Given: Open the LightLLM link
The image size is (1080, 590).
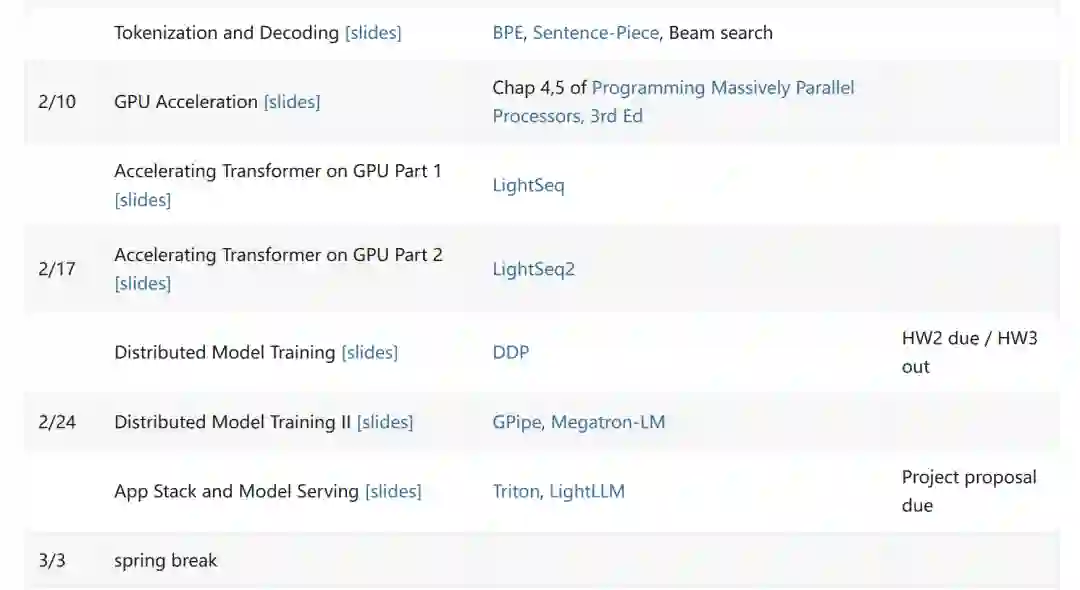Looking at the screenshot, I should 587,492.
